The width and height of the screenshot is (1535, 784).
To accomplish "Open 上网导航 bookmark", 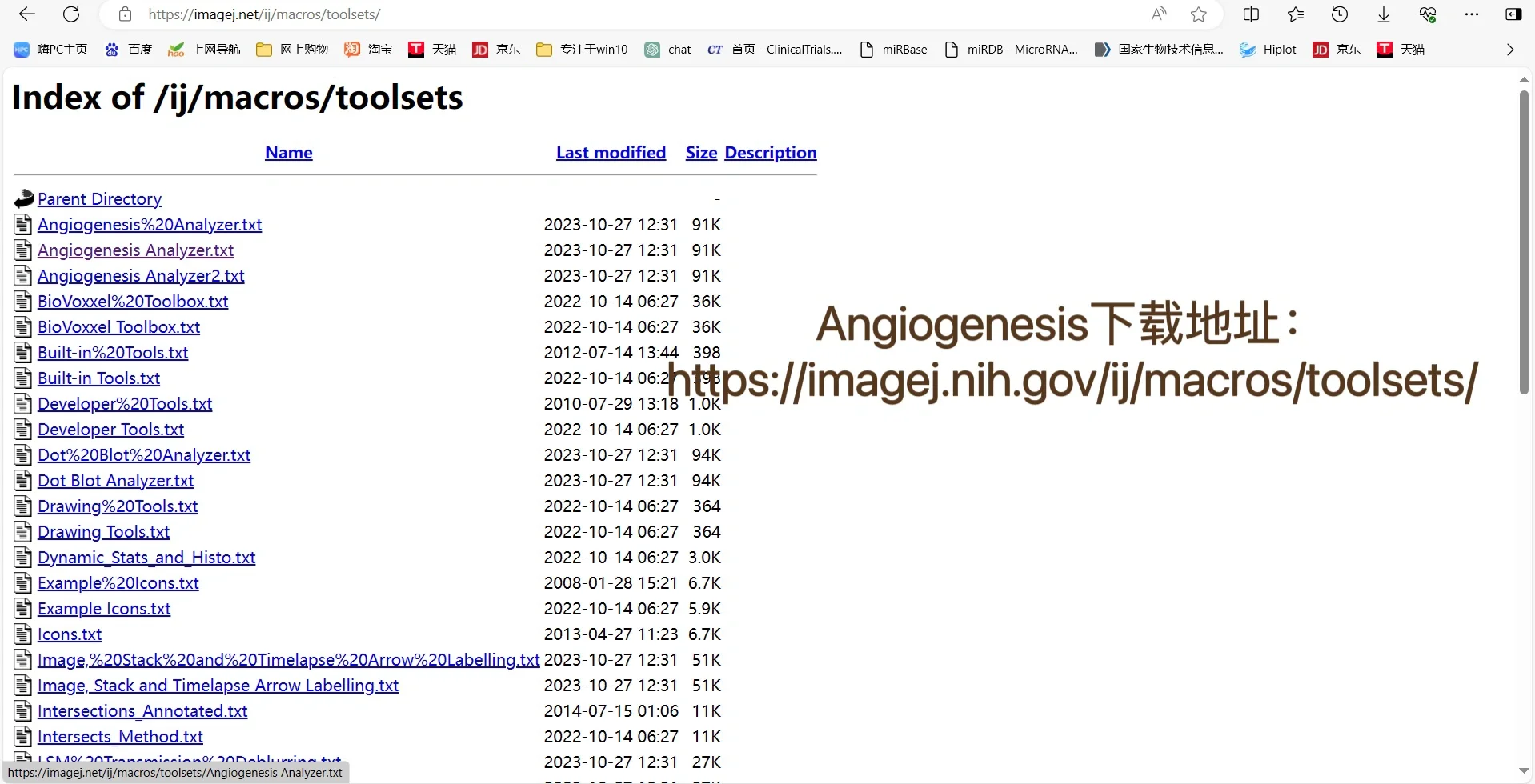I will click(204, 50).
